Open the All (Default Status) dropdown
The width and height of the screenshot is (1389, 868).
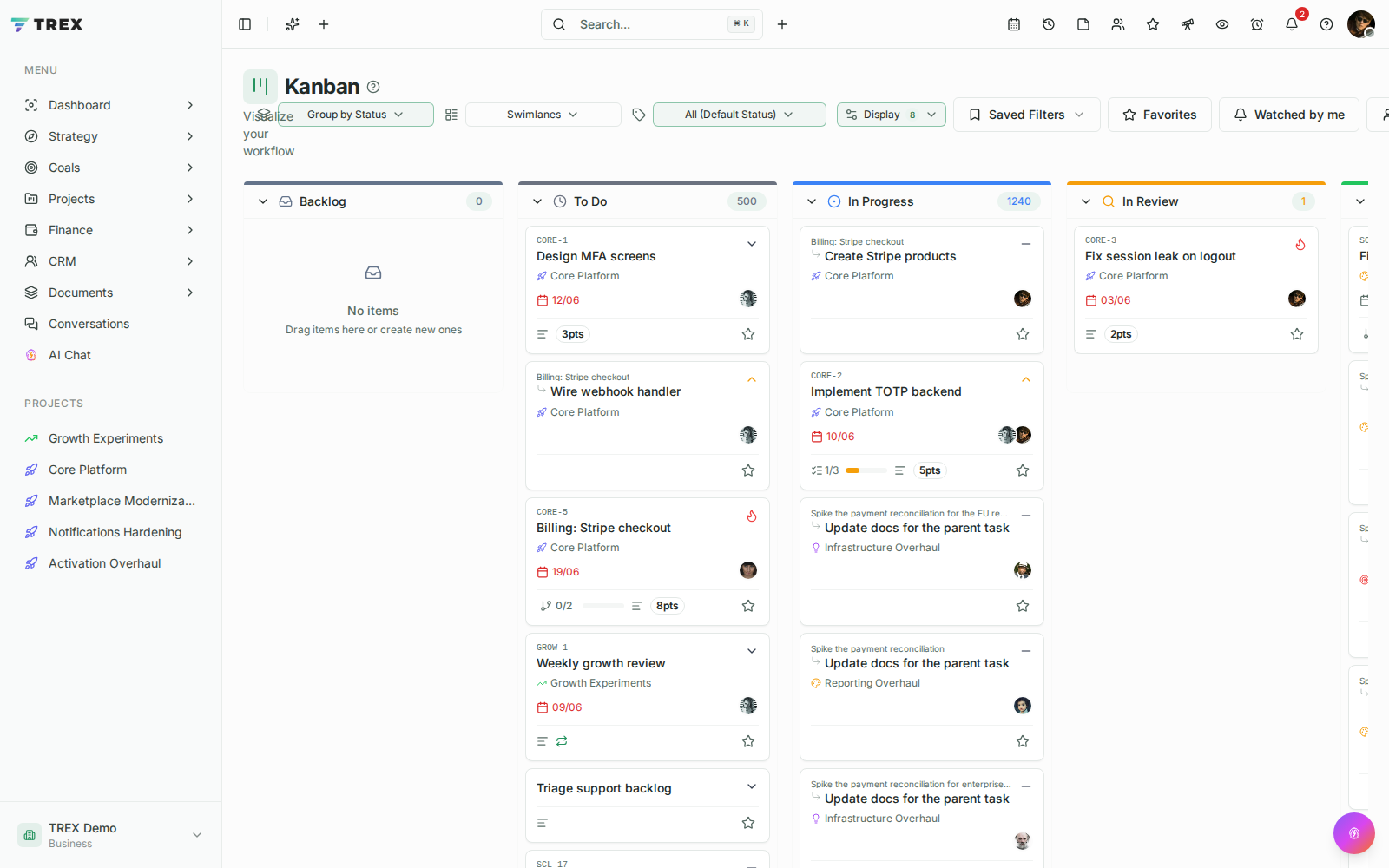click(x=739, y=115)
